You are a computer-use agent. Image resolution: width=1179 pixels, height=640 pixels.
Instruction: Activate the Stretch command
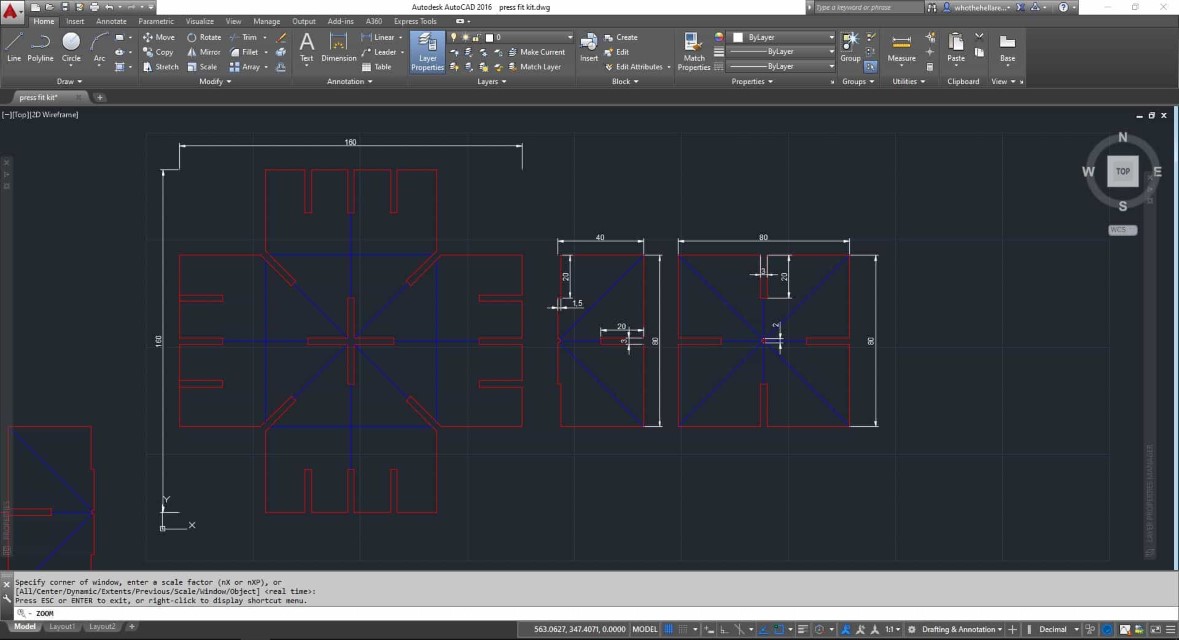coord(160,67)
